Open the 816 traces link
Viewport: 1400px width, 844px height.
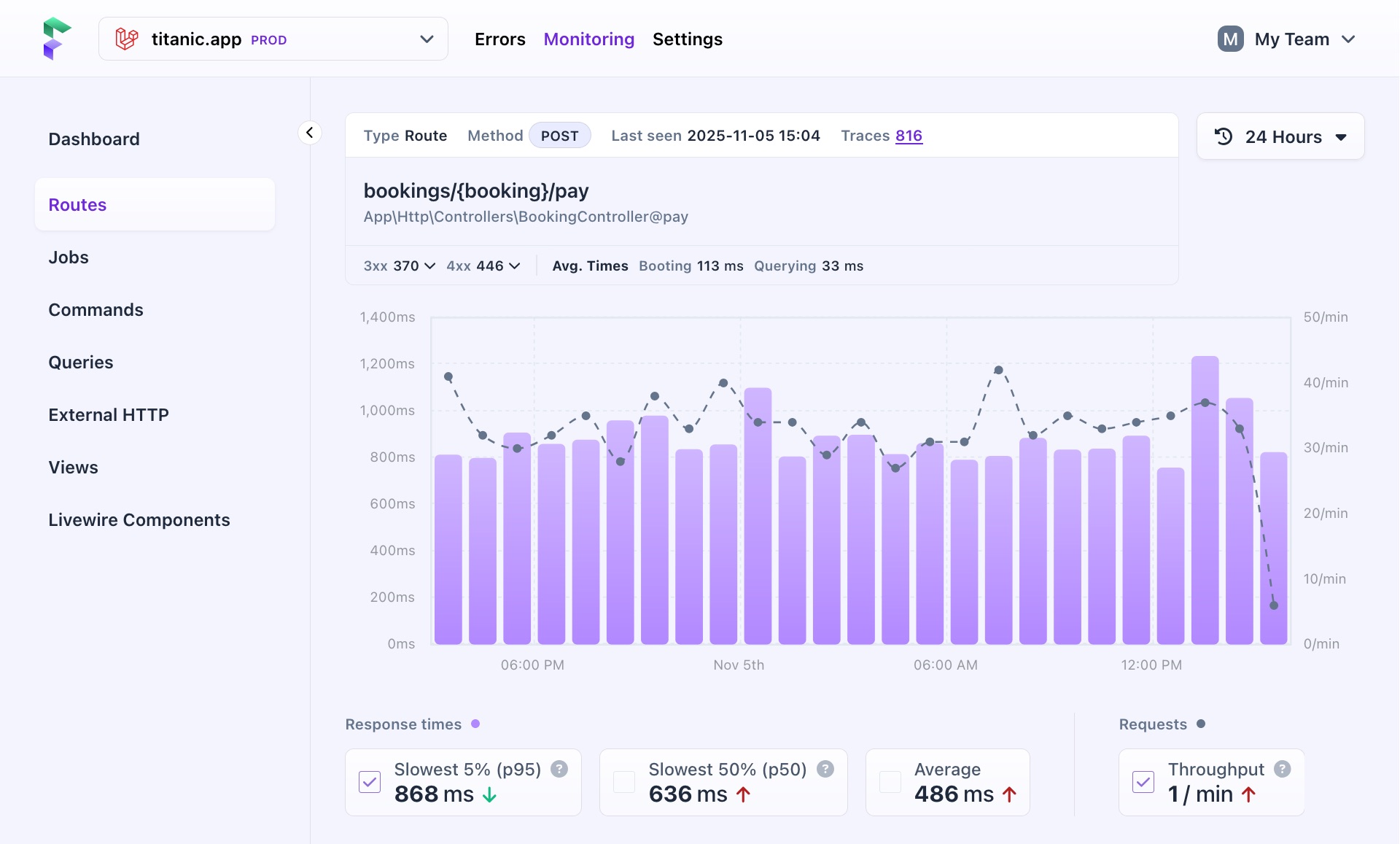pos(909,136)
